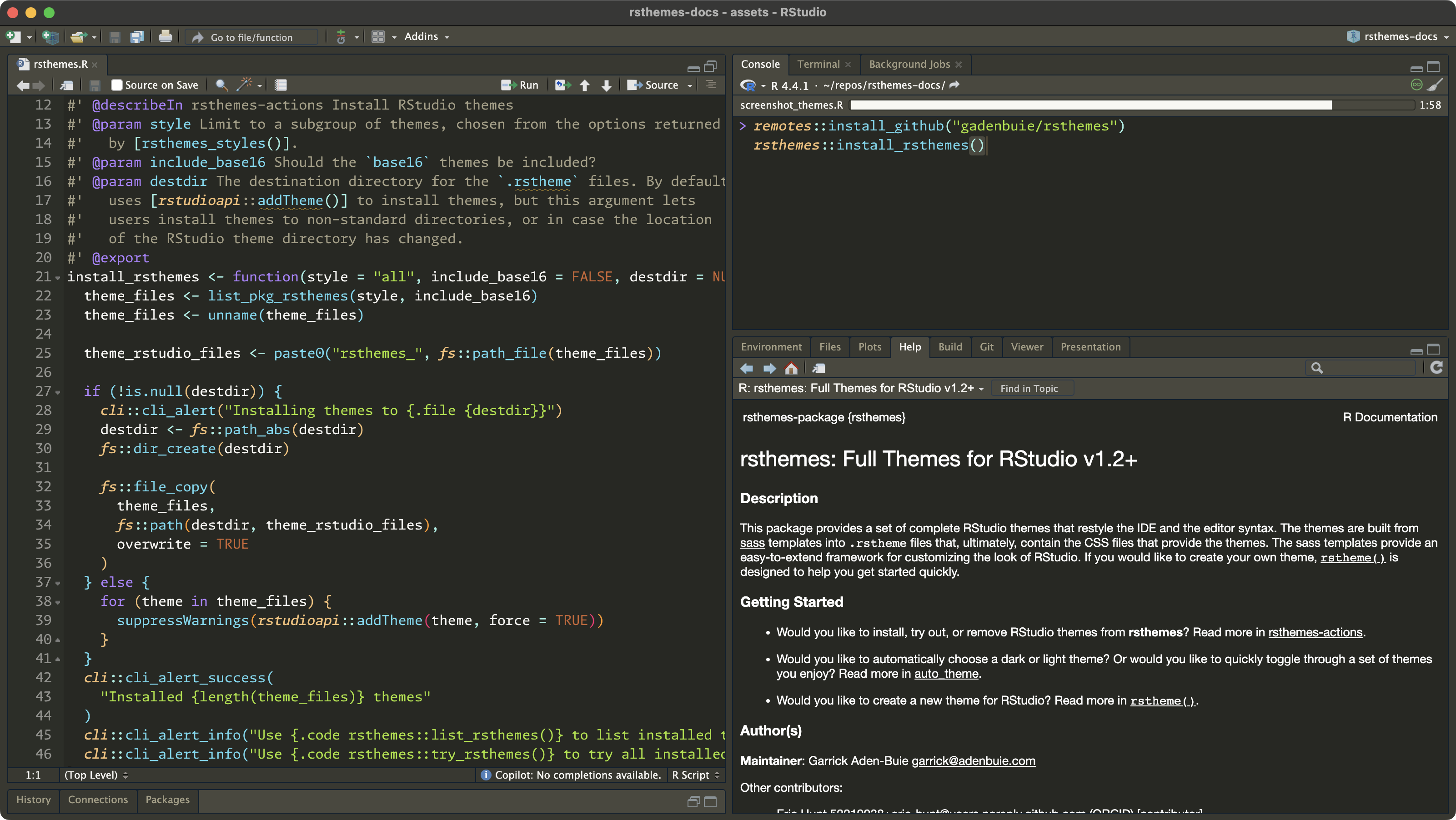Collapse the function fold at line 21
Image resolution: width=1456 pixels, height=820 pixels.
tap(58, 277)
